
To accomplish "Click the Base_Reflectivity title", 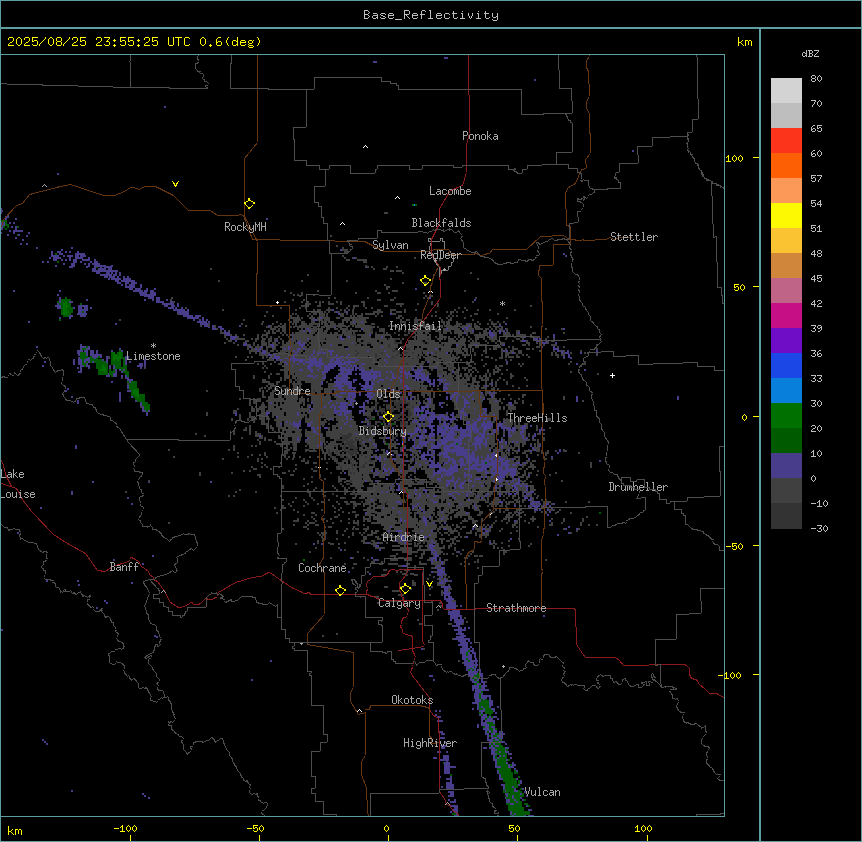I will click(x=431, y=15).
